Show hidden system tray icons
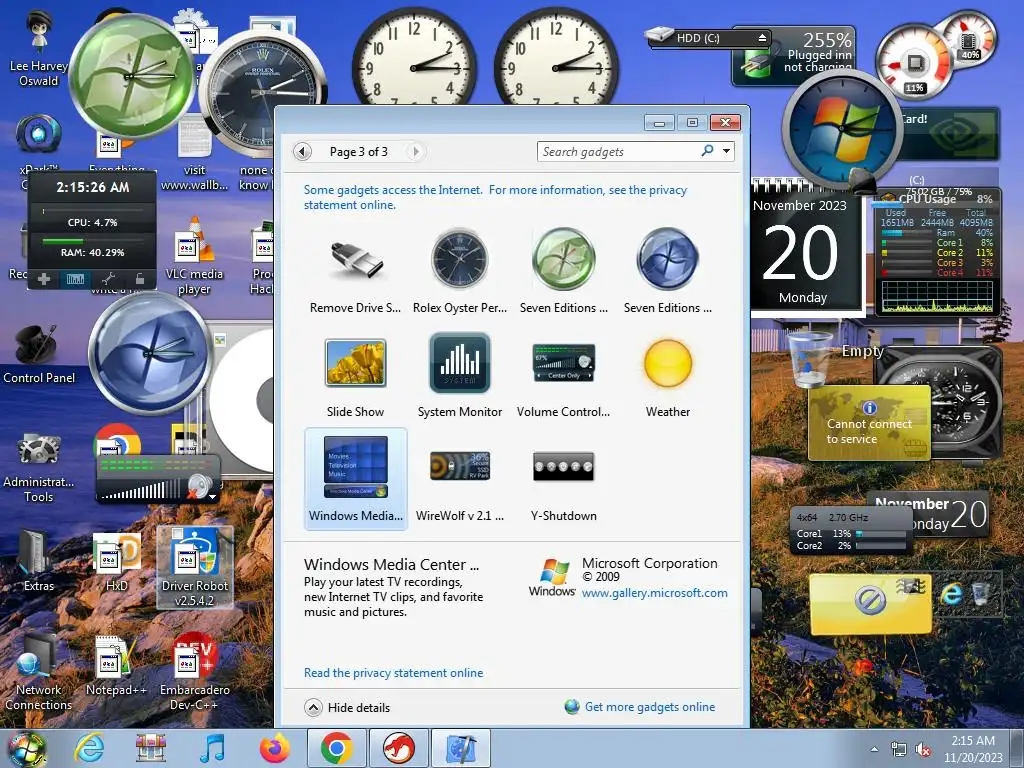1024x768 pixels. pos(874,749)
